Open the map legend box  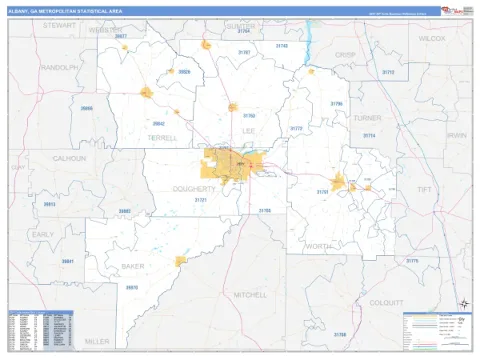pyautogui.click(x=437, y=331)
